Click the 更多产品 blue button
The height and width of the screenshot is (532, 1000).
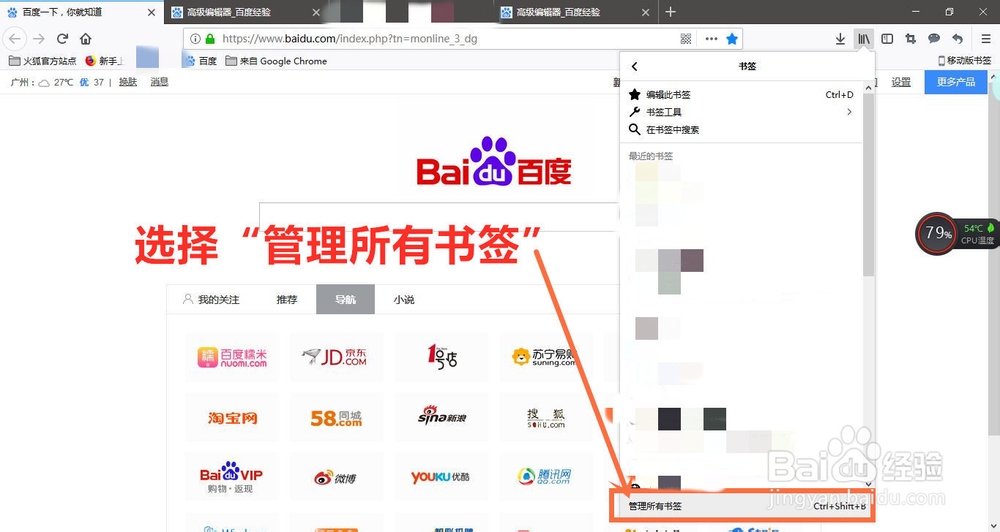click(x=955, y=82)
